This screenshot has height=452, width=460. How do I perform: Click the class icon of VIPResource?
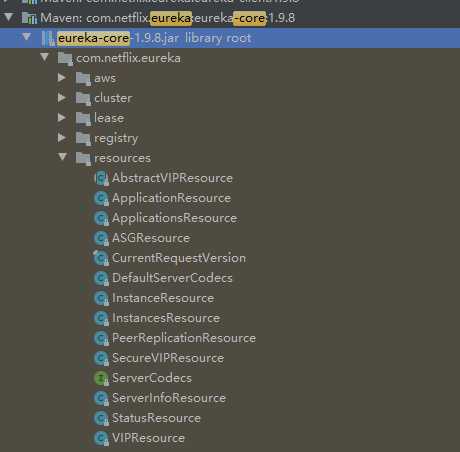[101, 438]
